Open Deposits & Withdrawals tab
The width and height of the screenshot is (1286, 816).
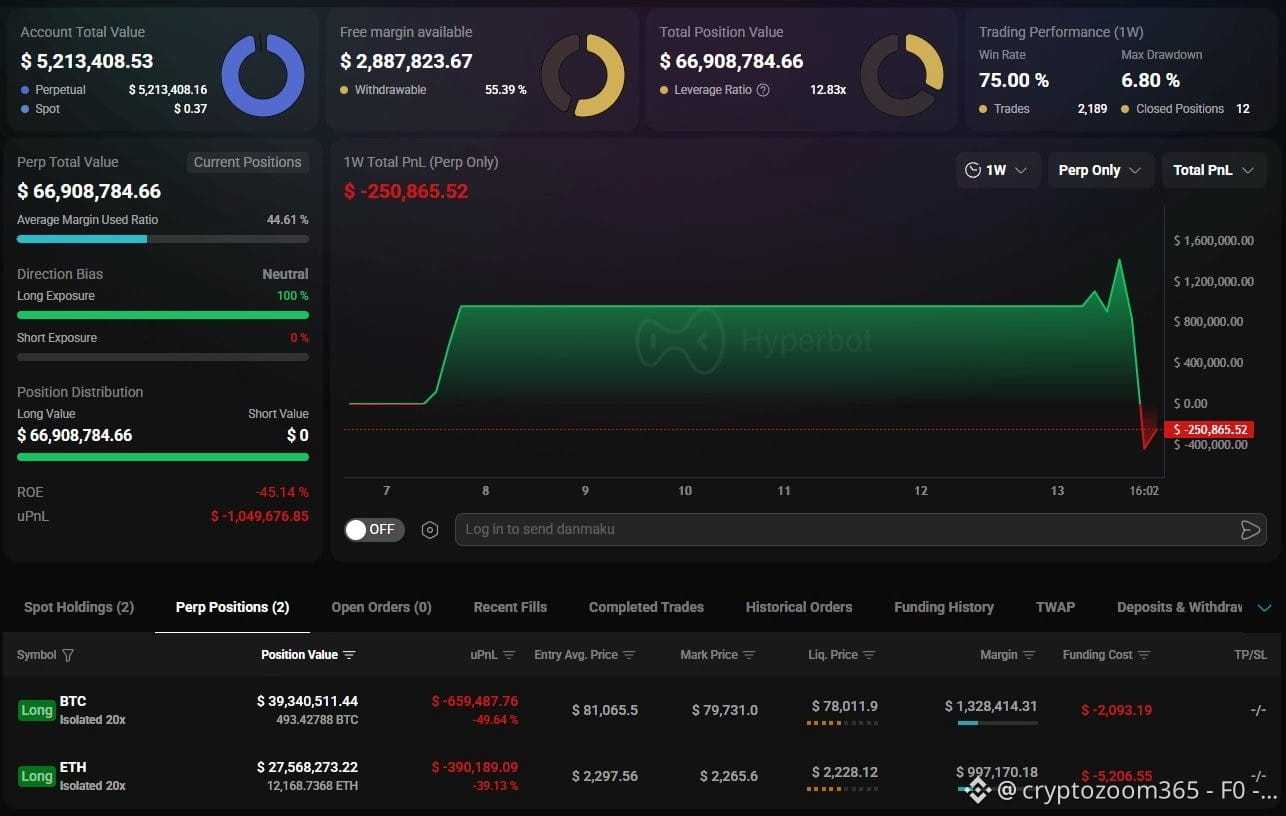pyautogui.click(x=1180, y=607)
